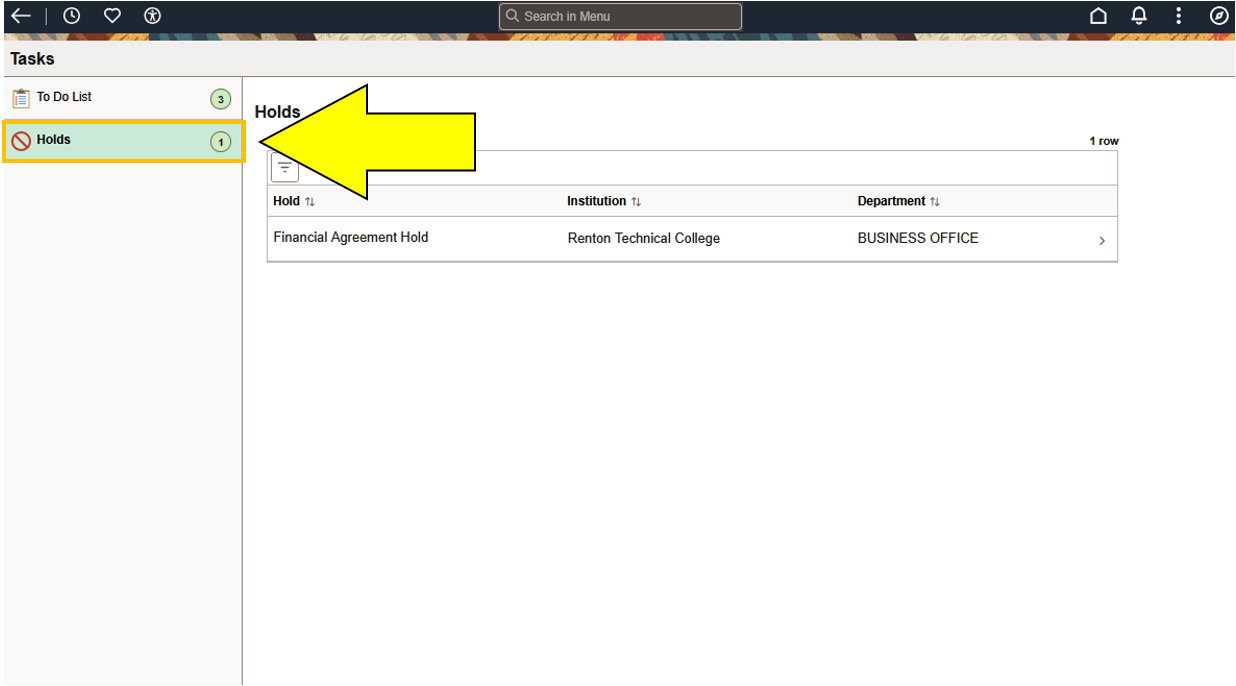Screen dimensions: 1236x686
Task: Click the grid filter icon above the holds table
Action: click(284, 167)
